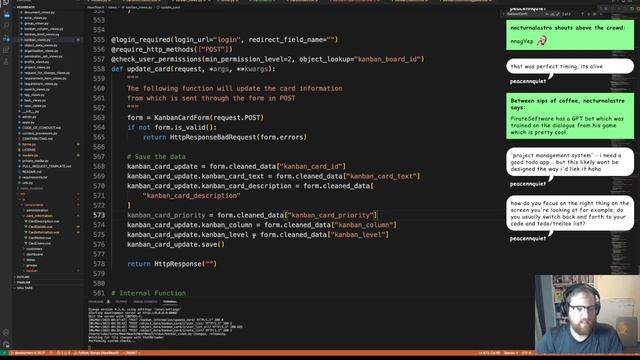Open object_data_views.py in the explorer

tap(41, 45)
